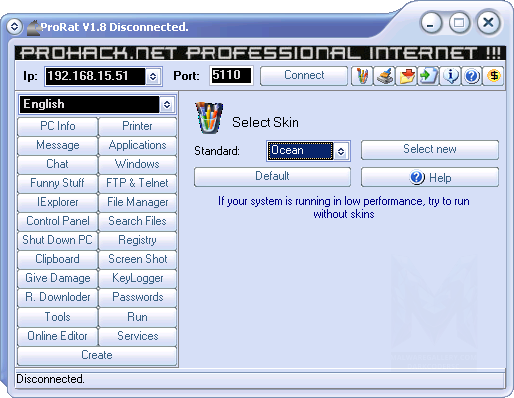The image size is (514, 398).
Task: Click the Connect button
Action: pos(304,76)
